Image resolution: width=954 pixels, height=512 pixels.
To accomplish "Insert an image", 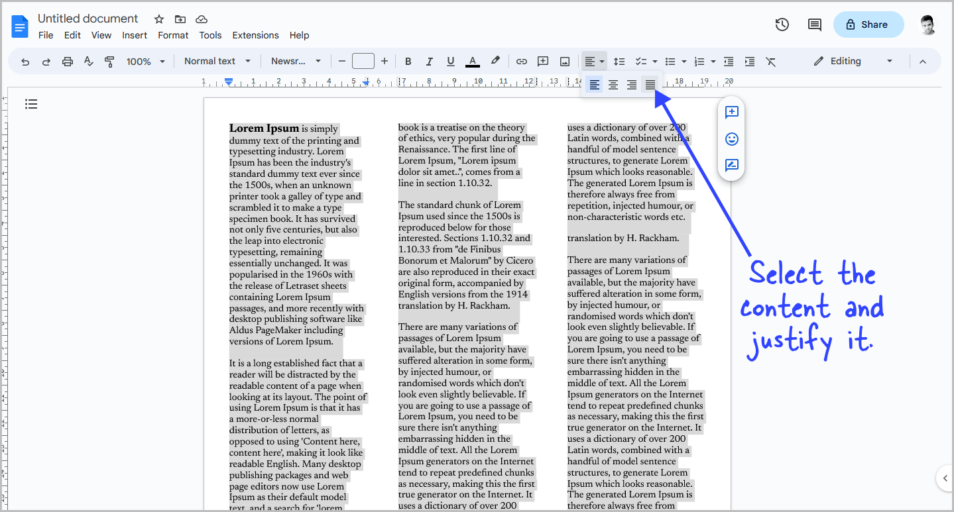I will (x=565, y=61).
